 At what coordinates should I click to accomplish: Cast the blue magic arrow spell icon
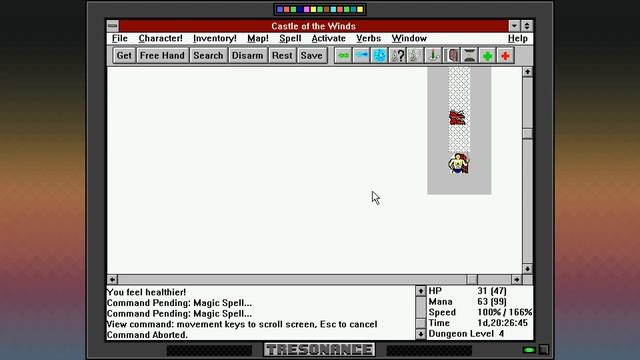click(x=361, y=56)
